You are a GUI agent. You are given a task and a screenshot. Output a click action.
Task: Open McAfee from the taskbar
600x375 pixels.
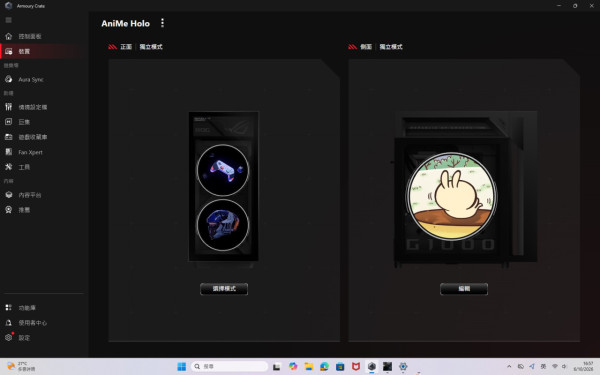point(356,367)
